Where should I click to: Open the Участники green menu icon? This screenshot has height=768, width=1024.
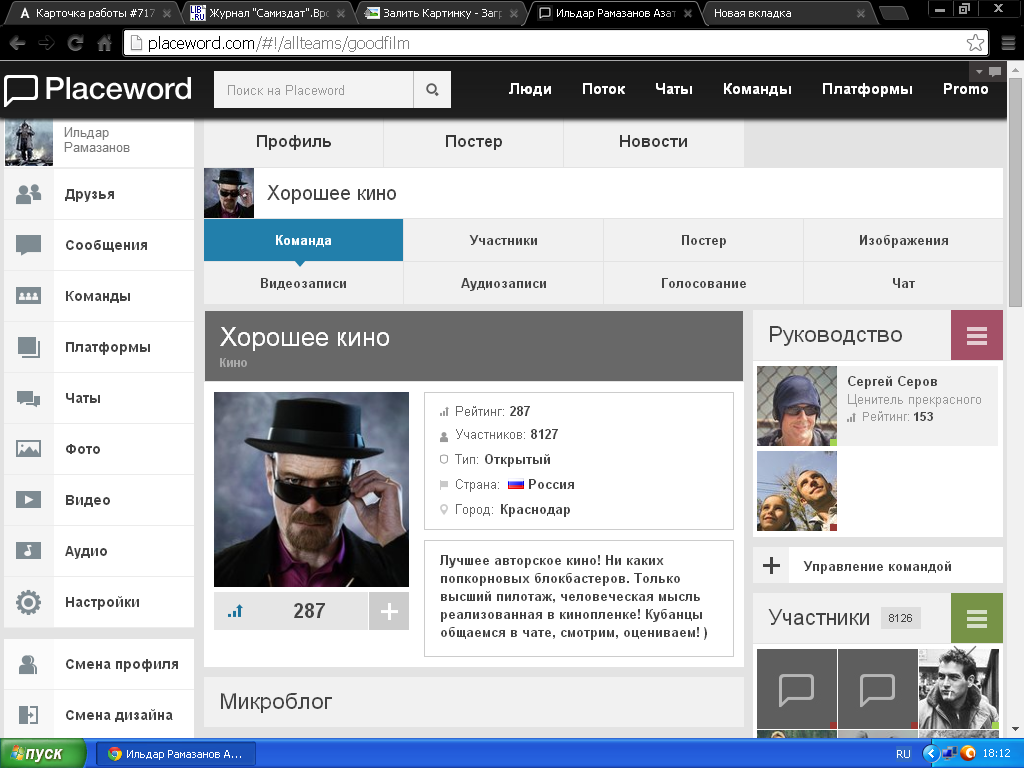[x=976, y=618]
